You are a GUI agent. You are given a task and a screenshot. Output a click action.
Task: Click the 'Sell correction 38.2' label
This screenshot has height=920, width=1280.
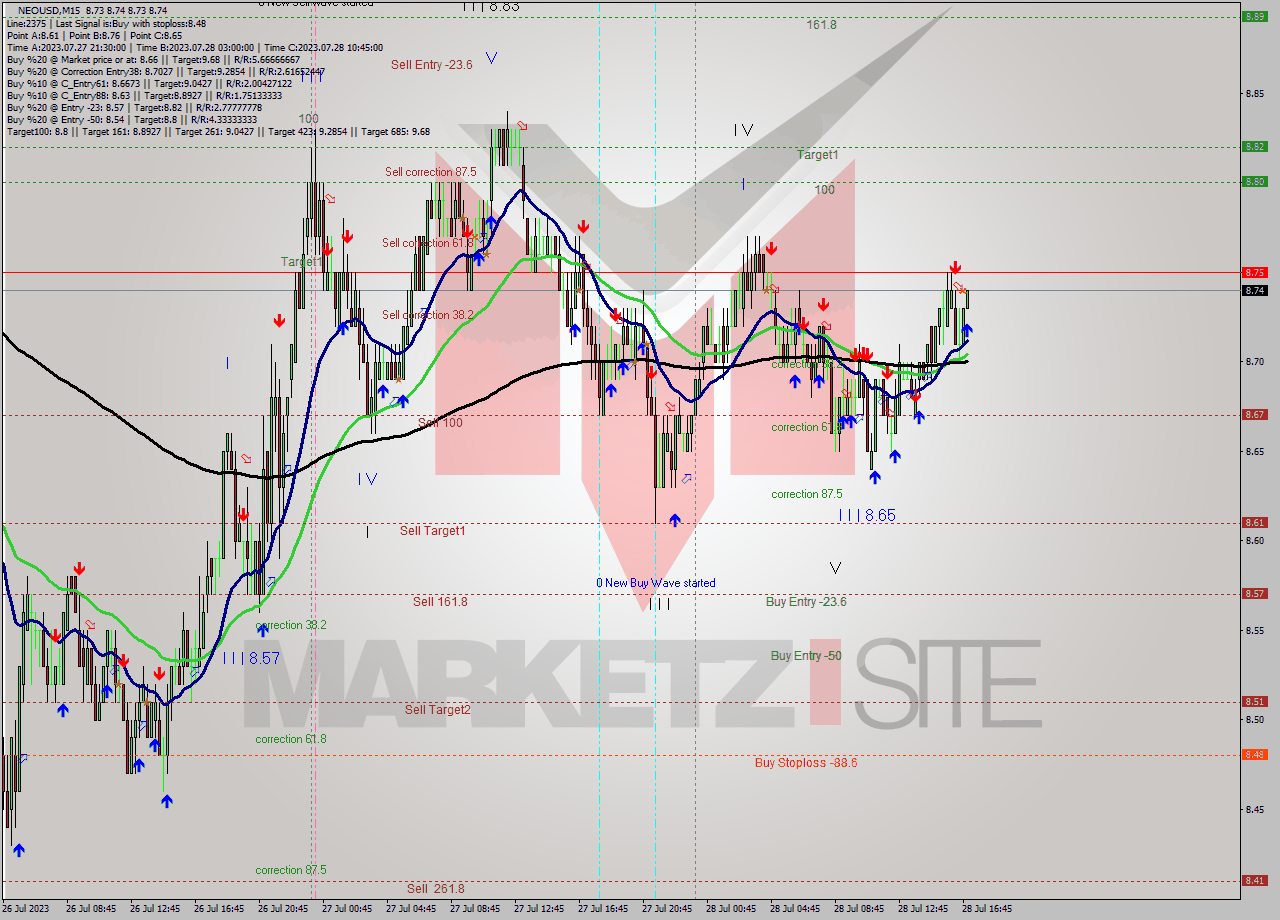(427, 315)
